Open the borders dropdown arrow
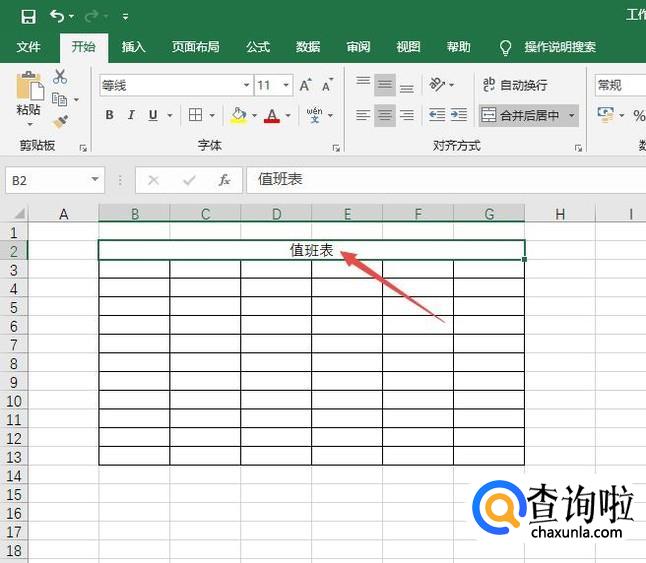This screenshot has height=563, width=646. (x=212, y=115)
